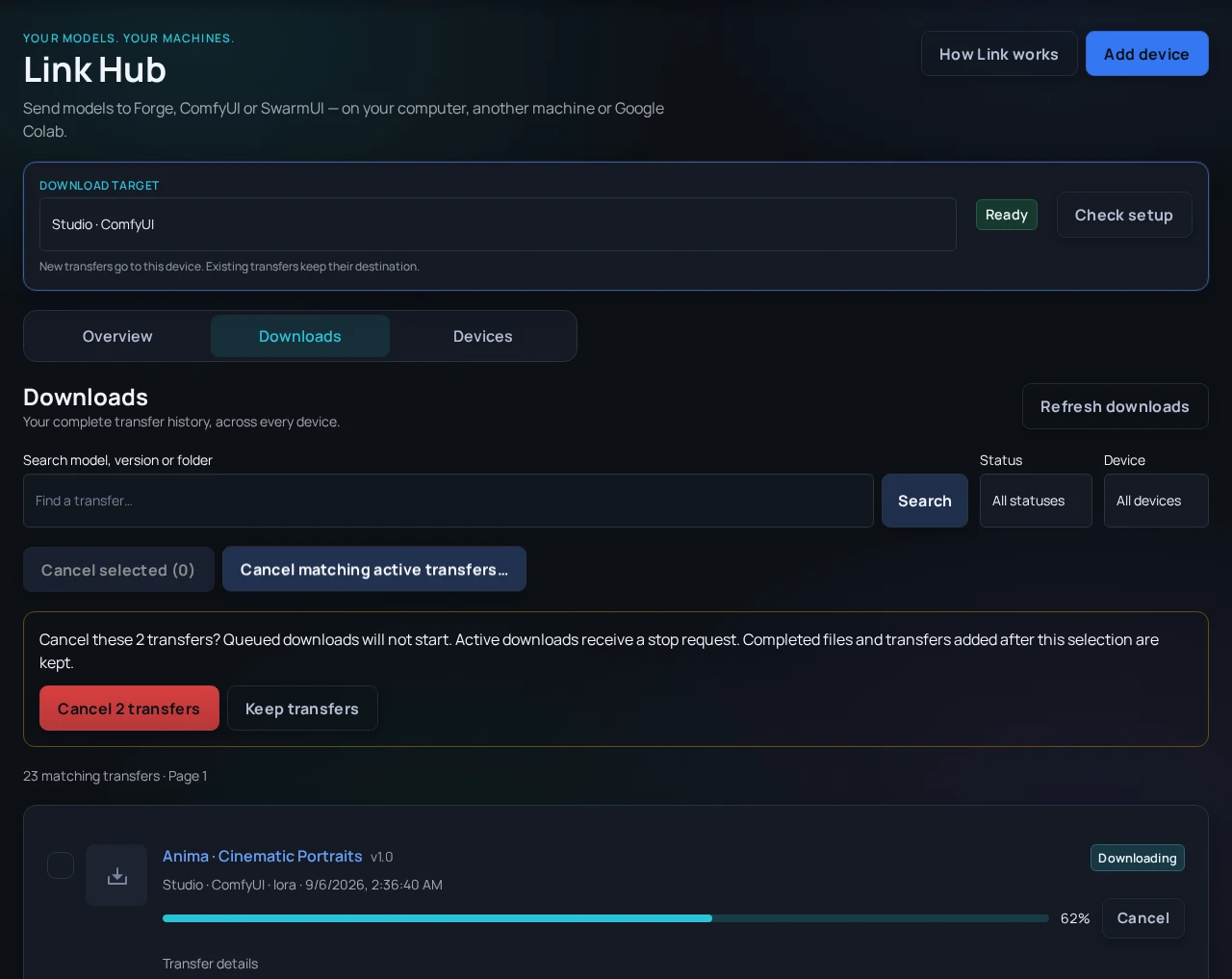Image resolution: width=1232 pixels, height=979 pixels.
Task: Click the v1.0 version label
Action: click(x=382, y=857)
